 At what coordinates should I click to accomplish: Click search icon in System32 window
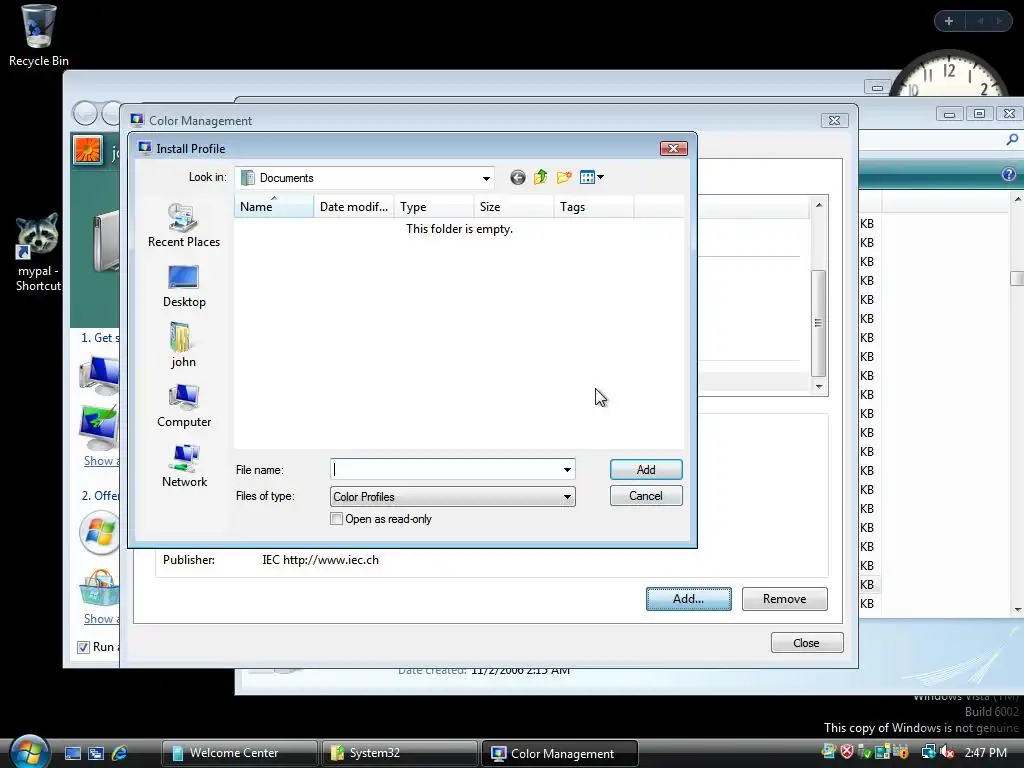point(1012,139)
